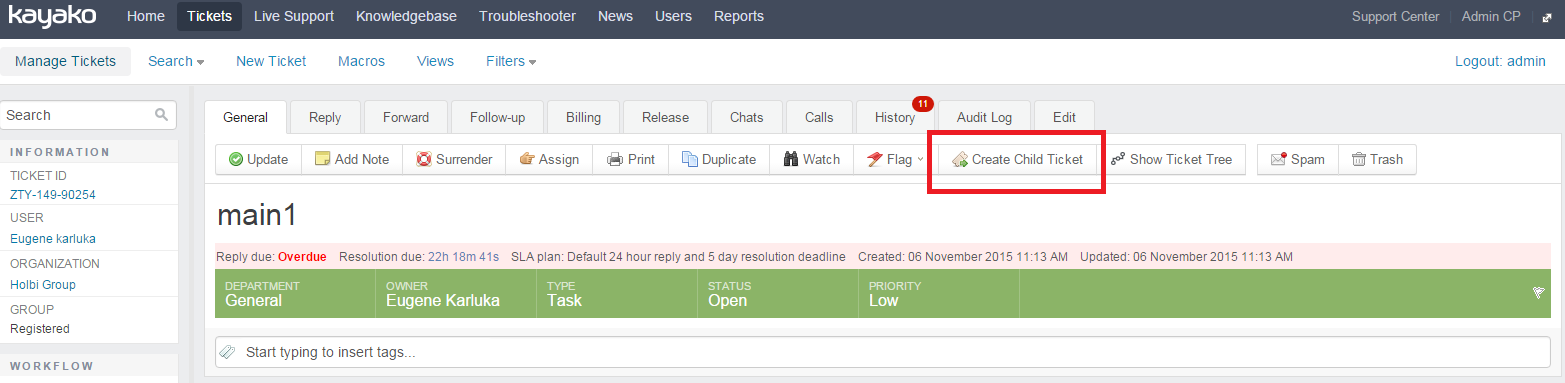Open the Views link
Screen dimensions: 1565x383
pyautogui.click(x=435, y=61)
